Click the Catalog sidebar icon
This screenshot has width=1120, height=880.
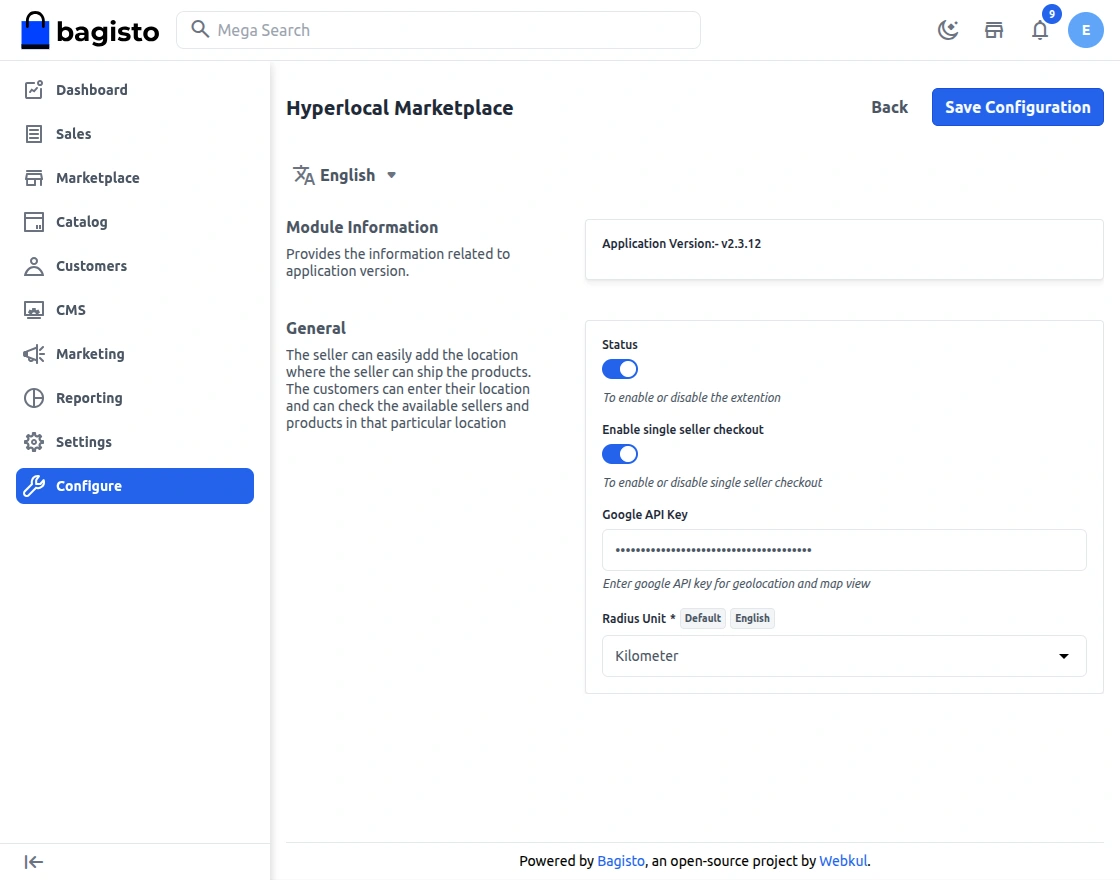click(31, 222)
